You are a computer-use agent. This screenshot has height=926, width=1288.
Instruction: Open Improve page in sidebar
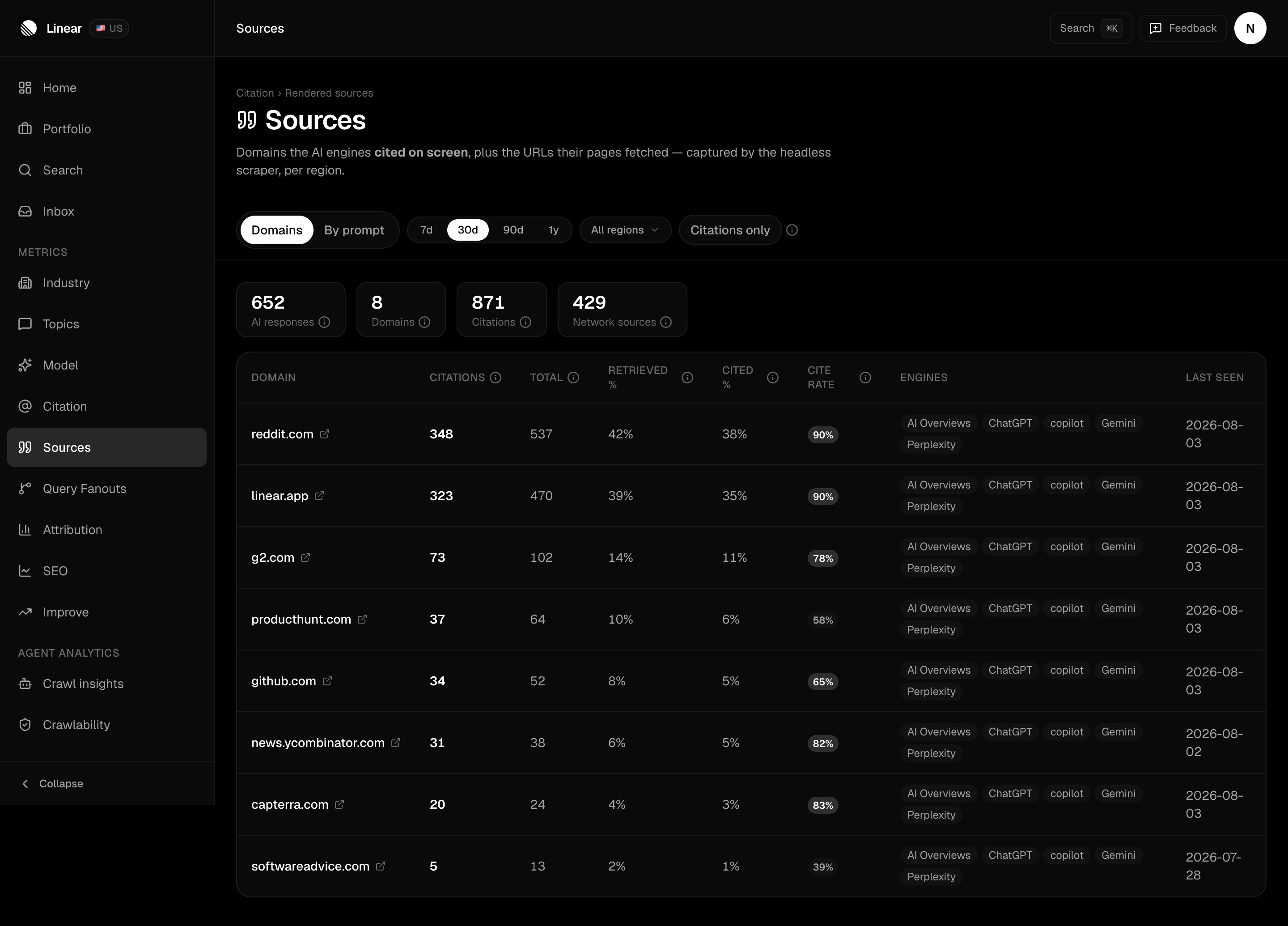pos(107,612)
